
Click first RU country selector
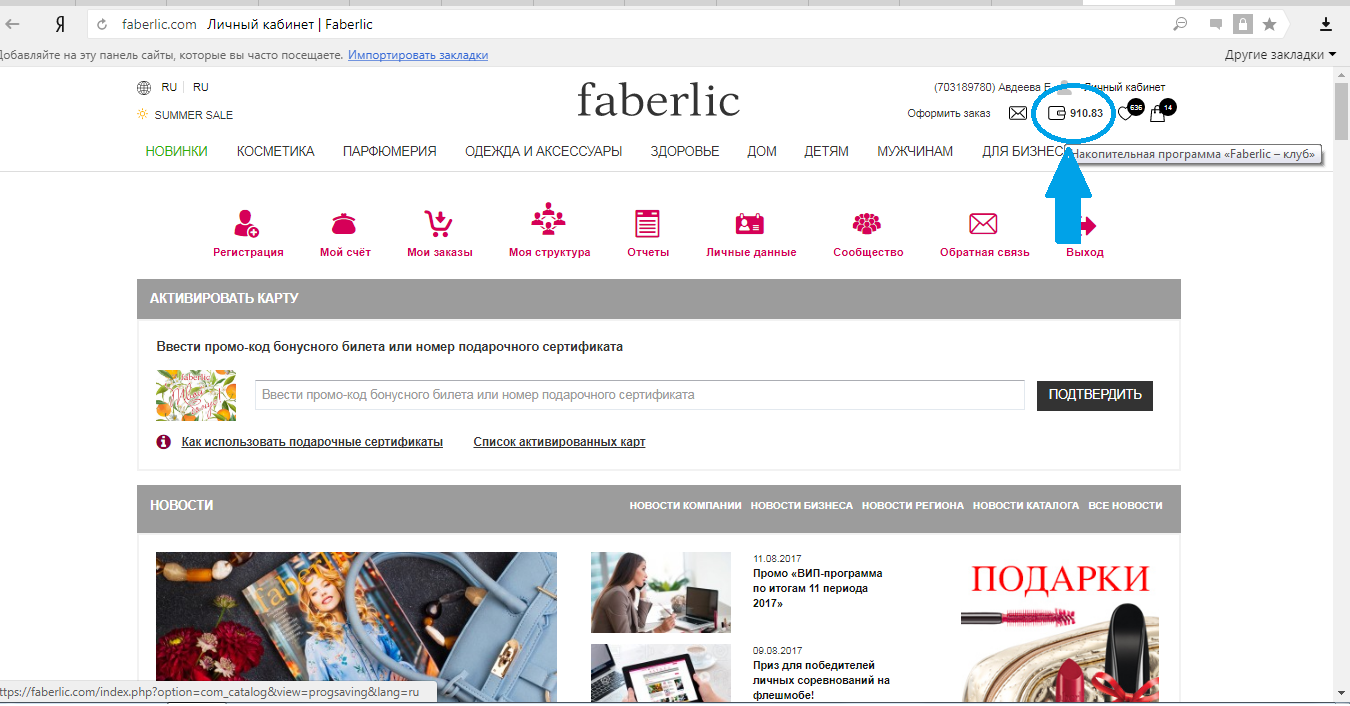[169, 88]
